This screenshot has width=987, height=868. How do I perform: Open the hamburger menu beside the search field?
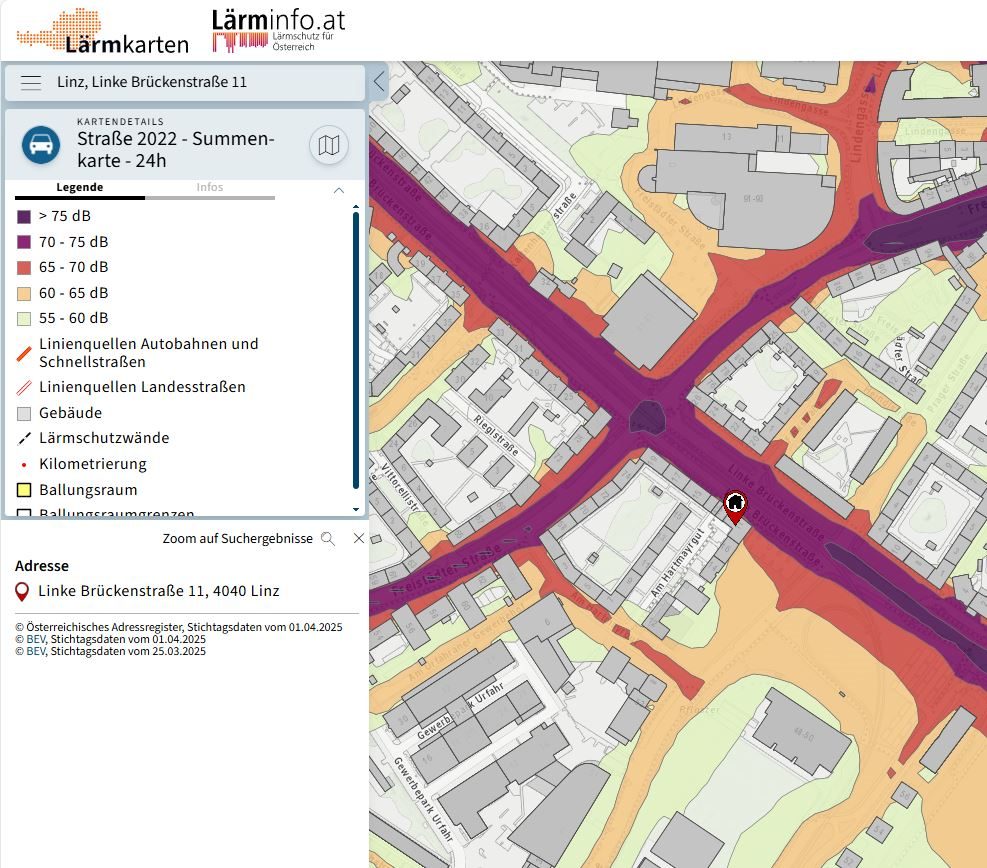pos(31,82)
